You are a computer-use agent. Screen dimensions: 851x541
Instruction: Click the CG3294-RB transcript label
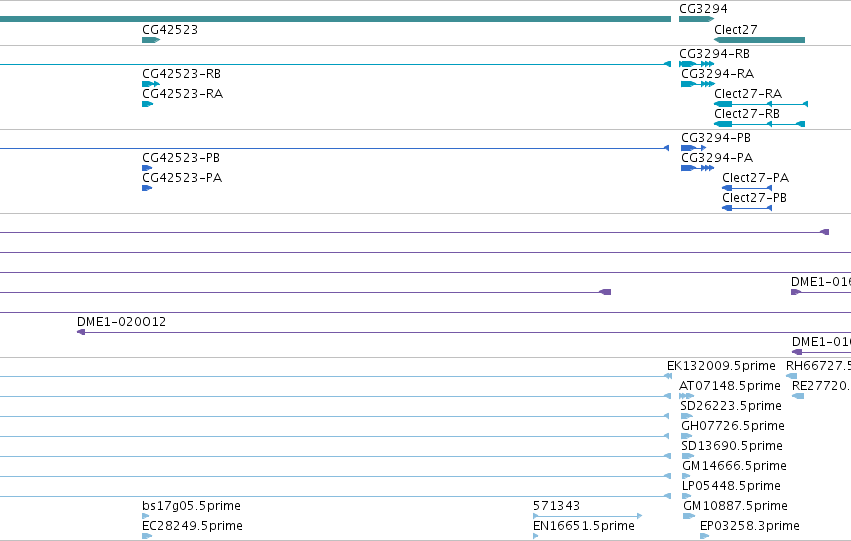[x=714, y=54]
